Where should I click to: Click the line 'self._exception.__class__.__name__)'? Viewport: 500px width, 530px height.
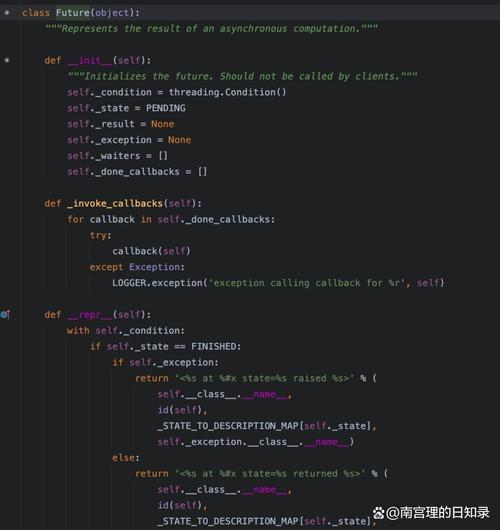coord(256,442)
